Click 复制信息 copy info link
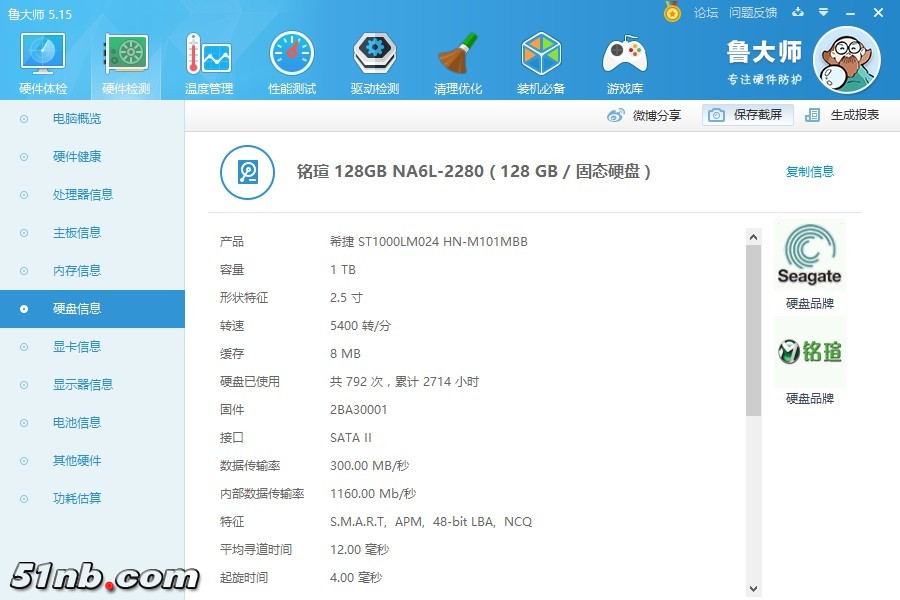 point(809,171)
